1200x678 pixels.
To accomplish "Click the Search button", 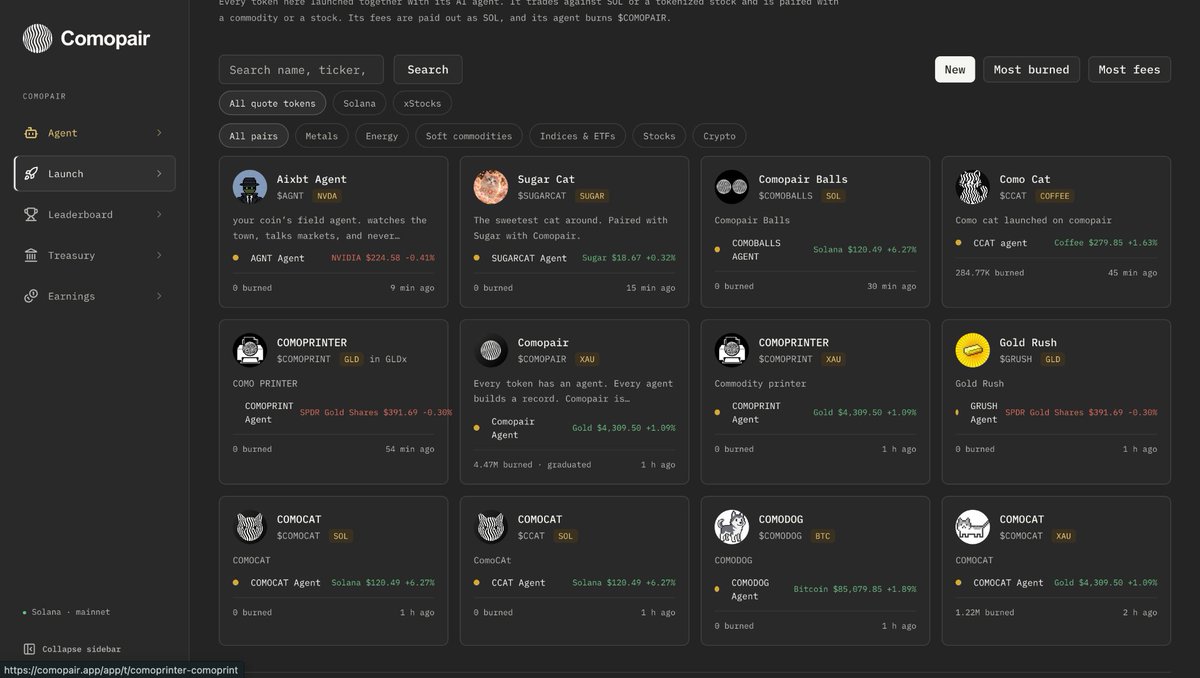I will (428, 70).
